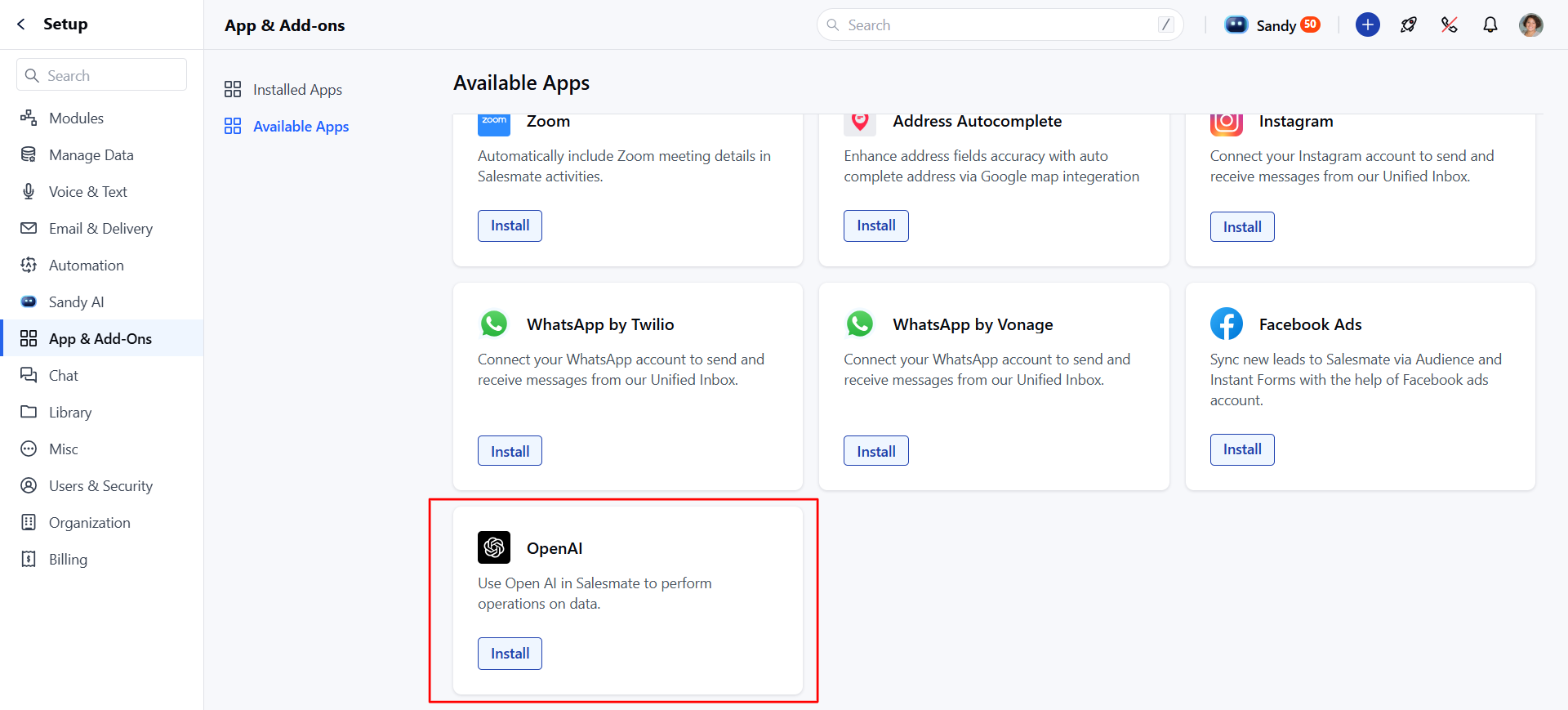Image resolution: width=1568 pixels, height=710 pixels.
Task: Click the OpenAI logo icon
Action: click(494, 547)
